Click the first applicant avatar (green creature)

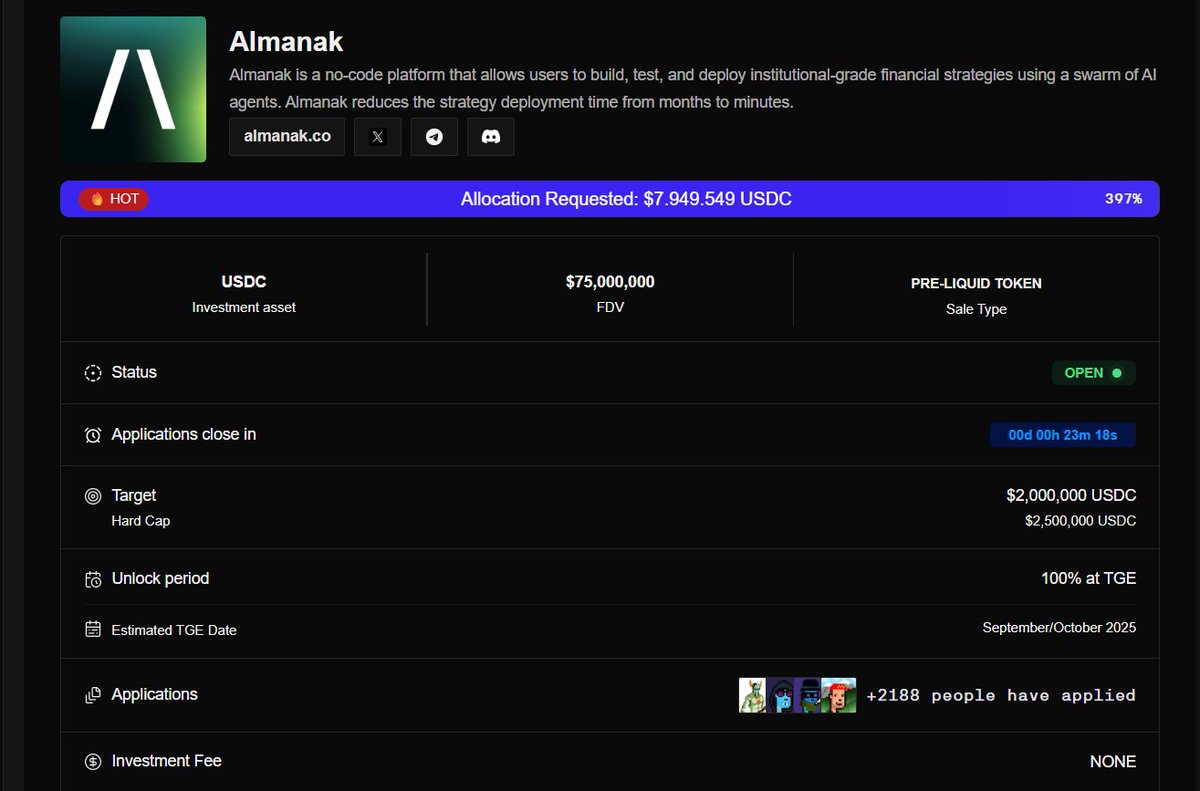752,695
